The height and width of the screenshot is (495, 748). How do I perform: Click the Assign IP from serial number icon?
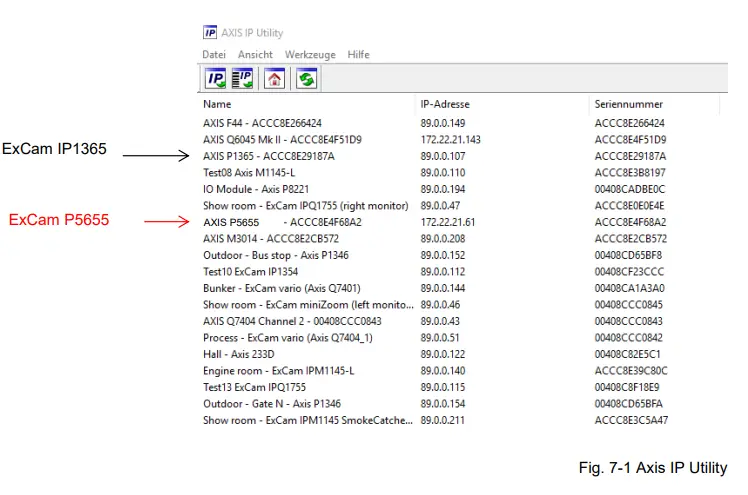[x=242, y=79]
